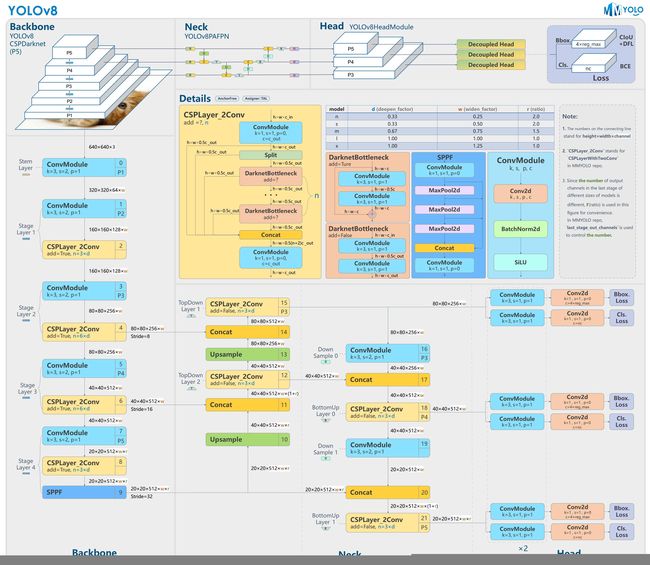Click CSPLayer_2Conv block number 8
The height and width of the screenshot is (565, 650).
tap(84, 466)
